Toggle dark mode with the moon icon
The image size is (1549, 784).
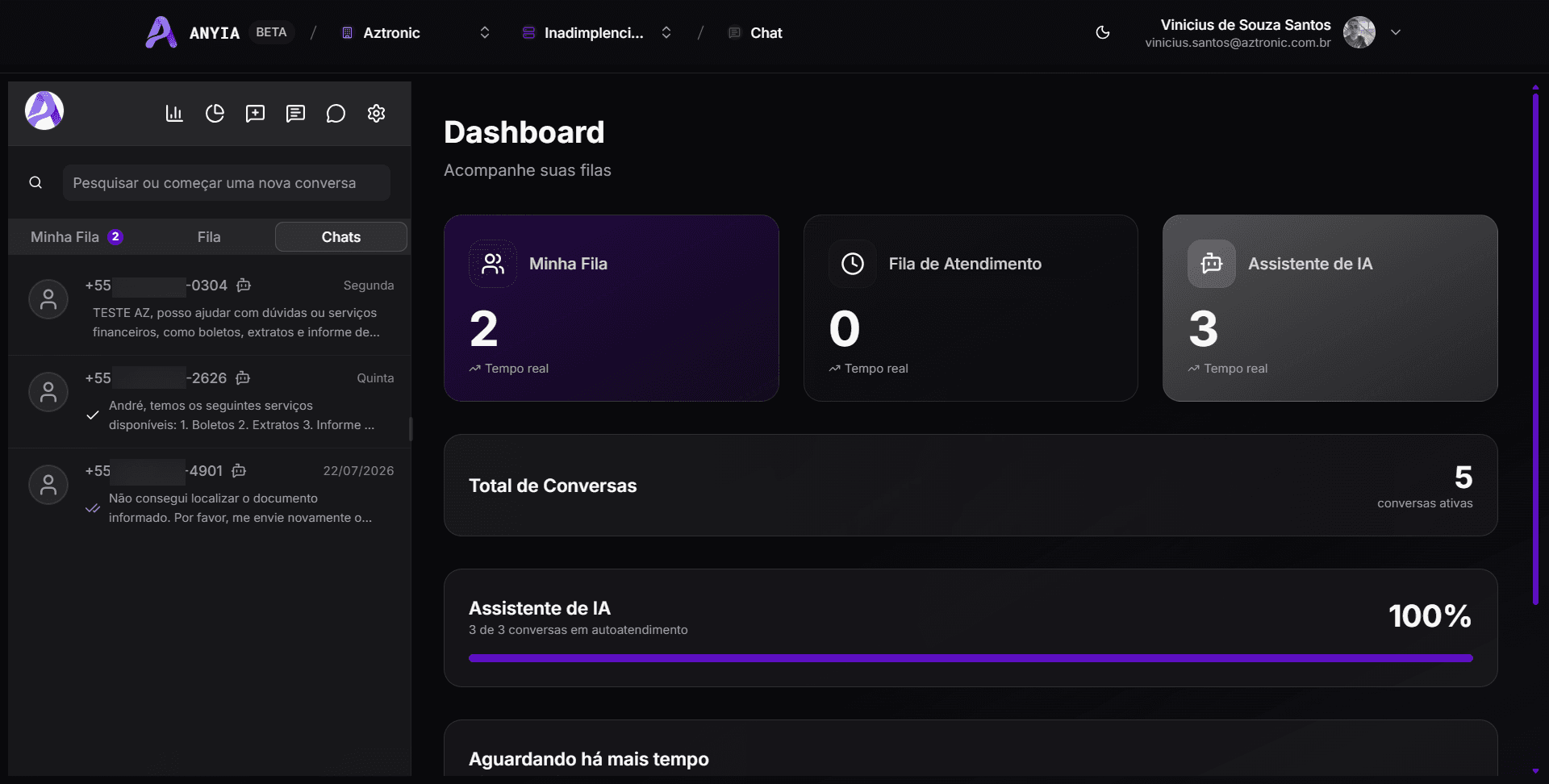(x=1103, y=33)
